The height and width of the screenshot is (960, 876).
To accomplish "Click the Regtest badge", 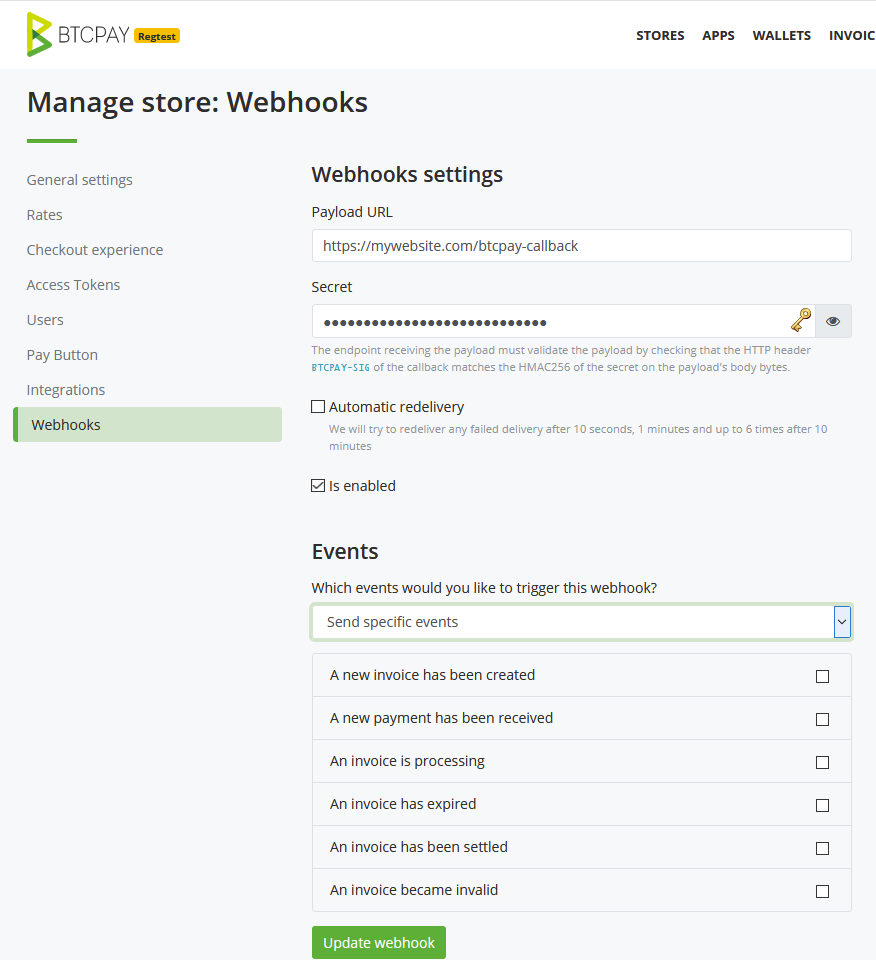I will (157, 37).
